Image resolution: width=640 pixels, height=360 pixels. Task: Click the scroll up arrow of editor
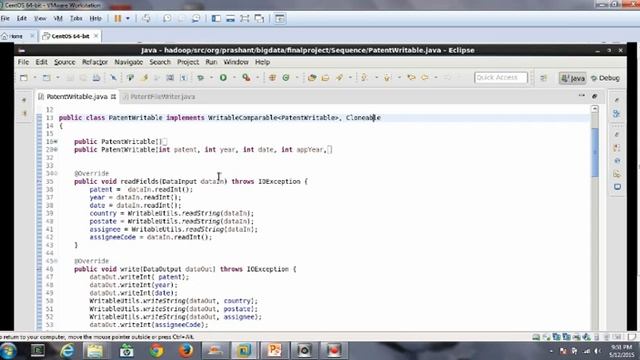tap(595, 109)
